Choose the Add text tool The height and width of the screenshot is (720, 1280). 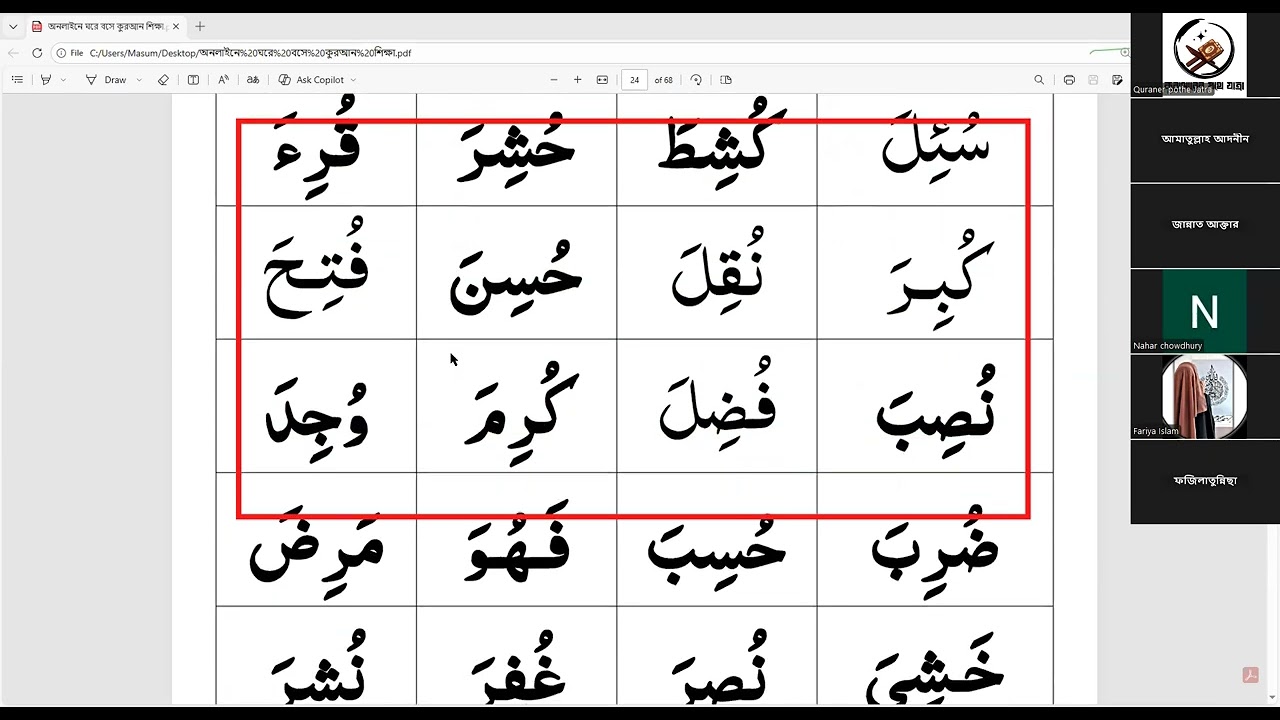193,80
